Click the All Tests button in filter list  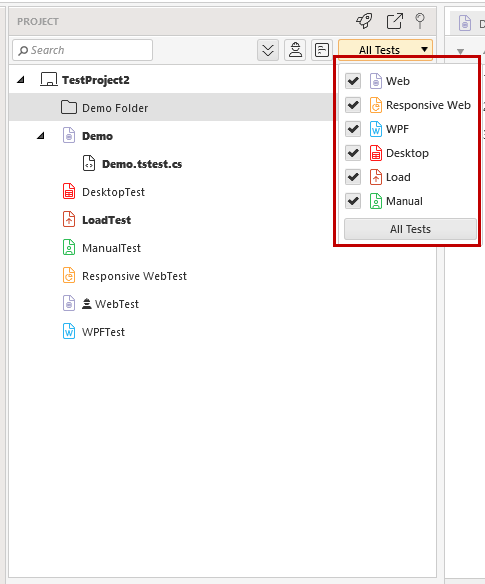click(x=410, y=229)
